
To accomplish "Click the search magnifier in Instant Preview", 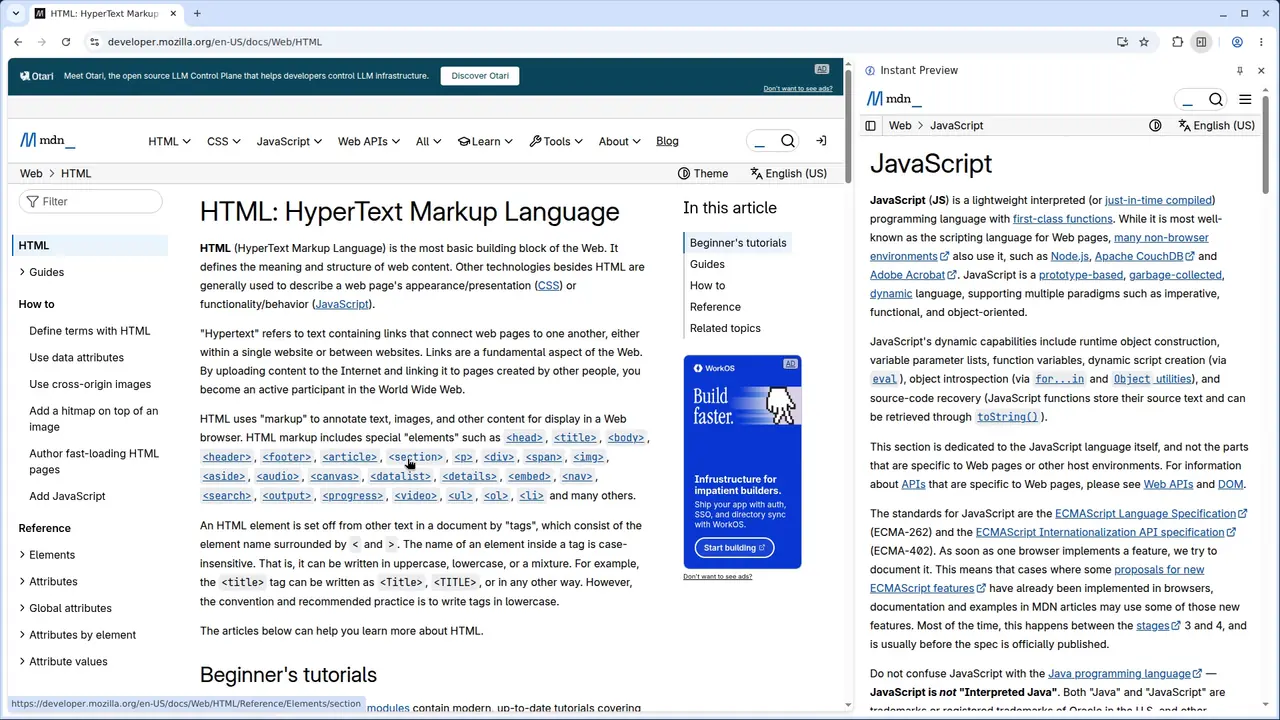I will tap(1216, 99).
